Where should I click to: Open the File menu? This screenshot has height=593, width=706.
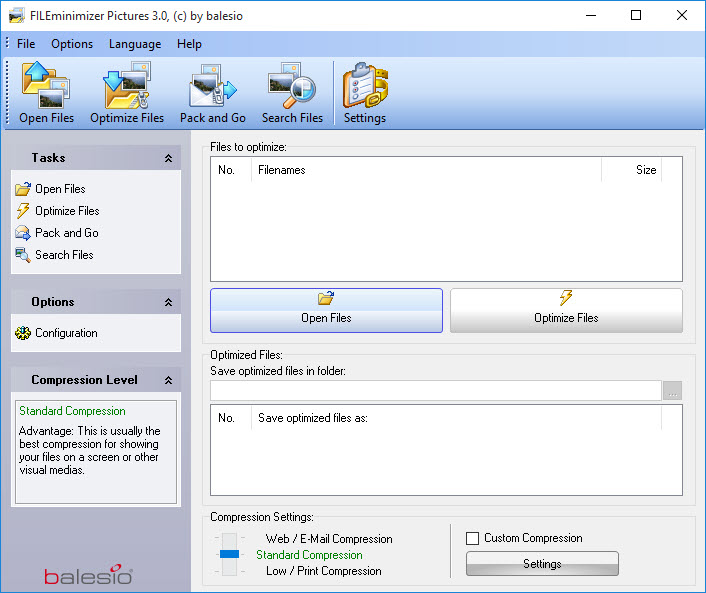pyautogui.click(x=26, y=44)
